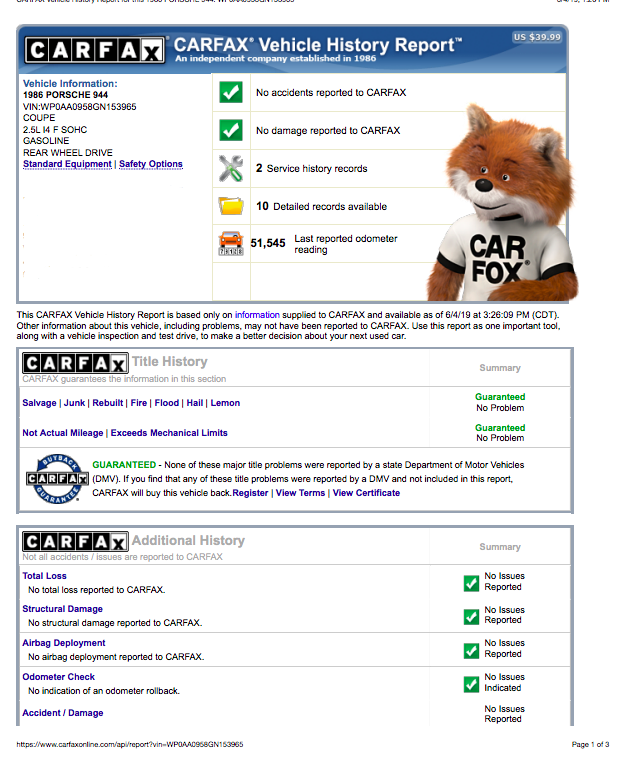Click 'No indication of an odometer rollback' text
The image size is (626, 760).
click(x=104, y=691)
